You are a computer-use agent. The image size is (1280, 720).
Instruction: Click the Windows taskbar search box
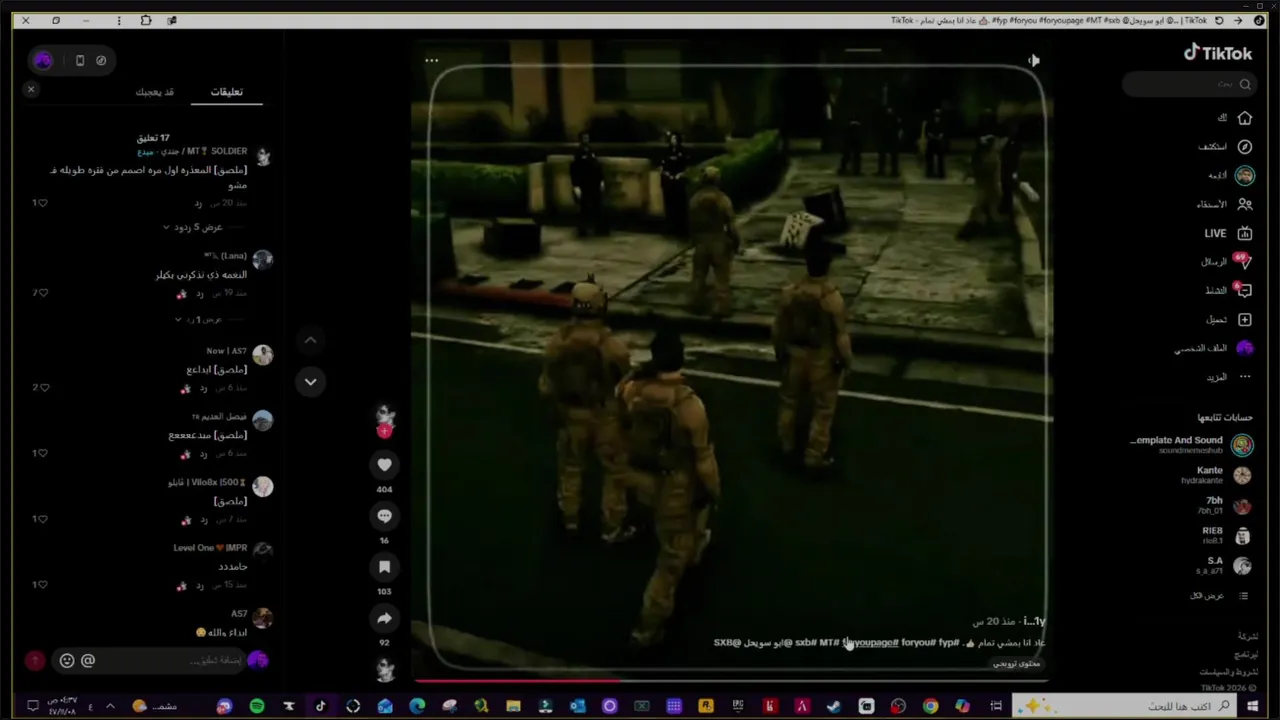1125,706
